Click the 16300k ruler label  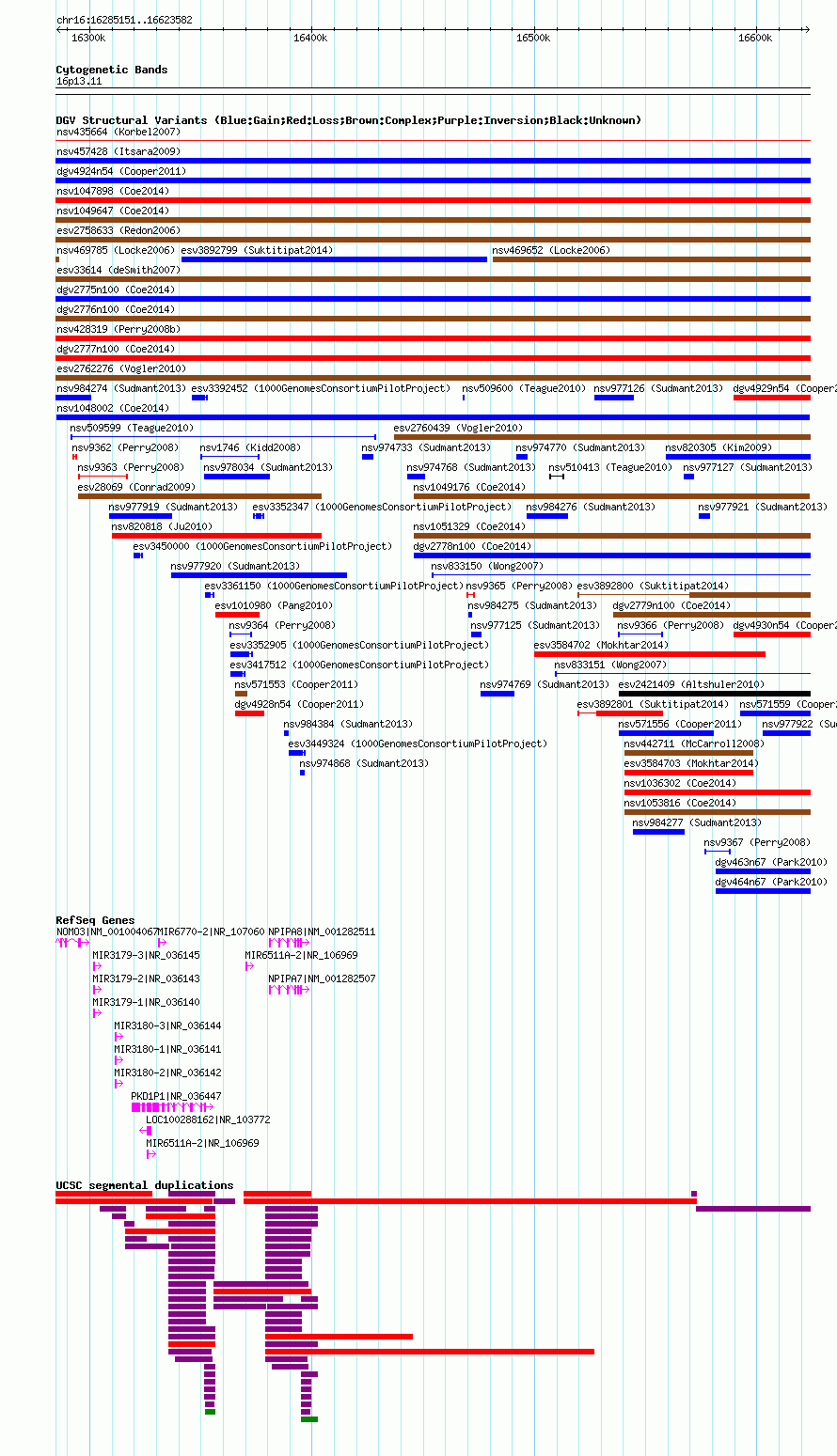point(88,38)
